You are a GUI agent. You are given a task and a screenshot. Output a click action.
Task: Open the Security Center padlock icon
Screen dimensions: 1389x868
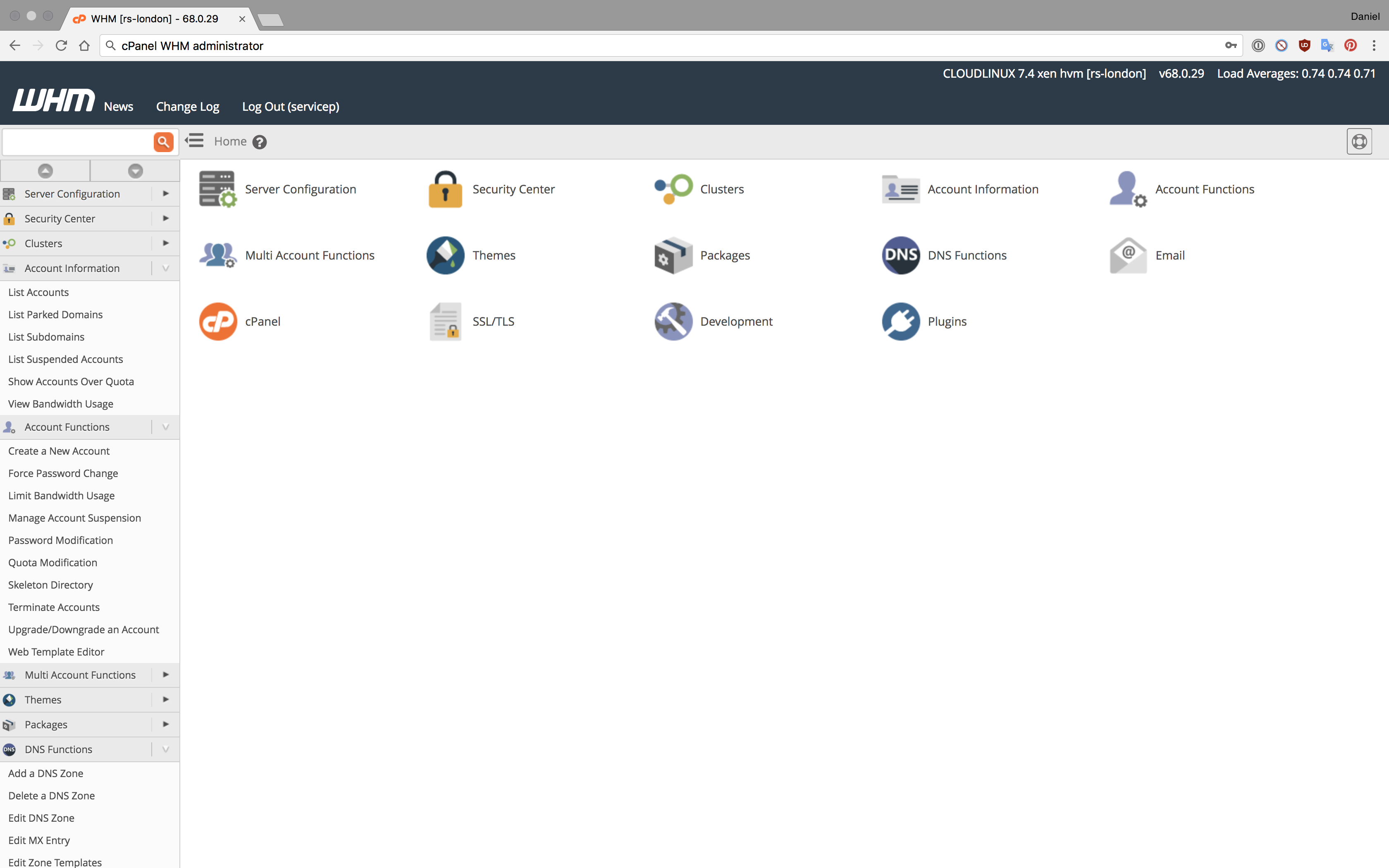pos(445,189)
